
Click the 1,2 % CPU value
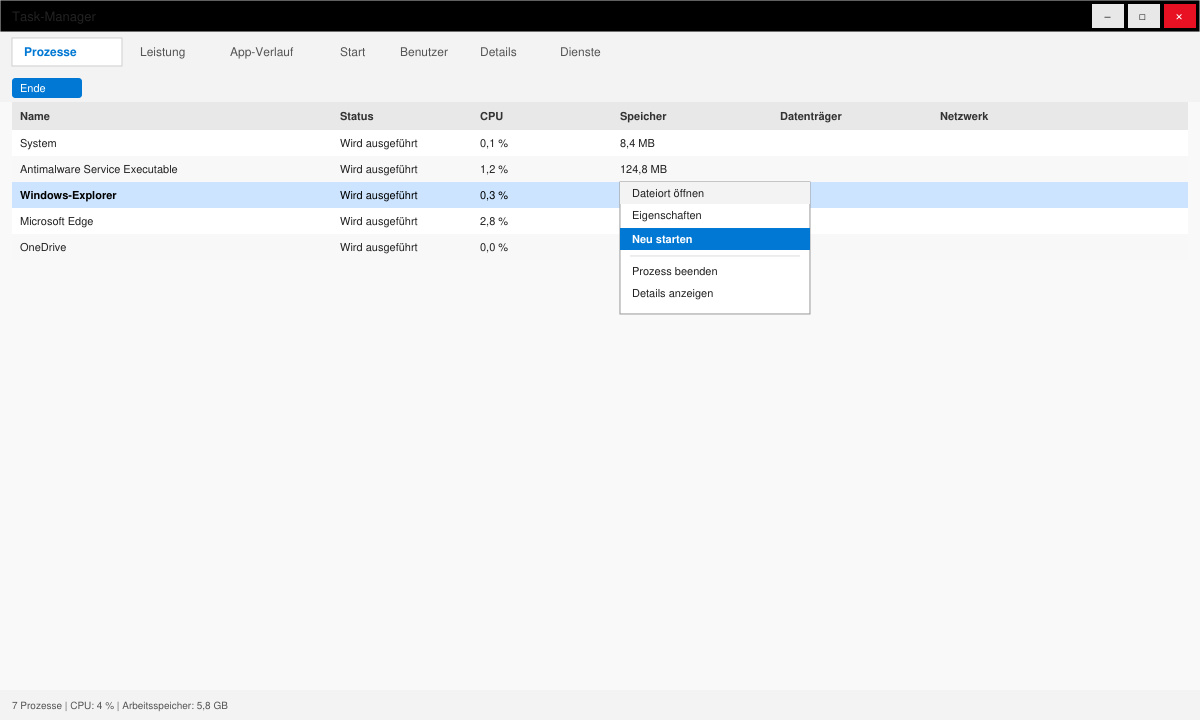click(494, 169)
